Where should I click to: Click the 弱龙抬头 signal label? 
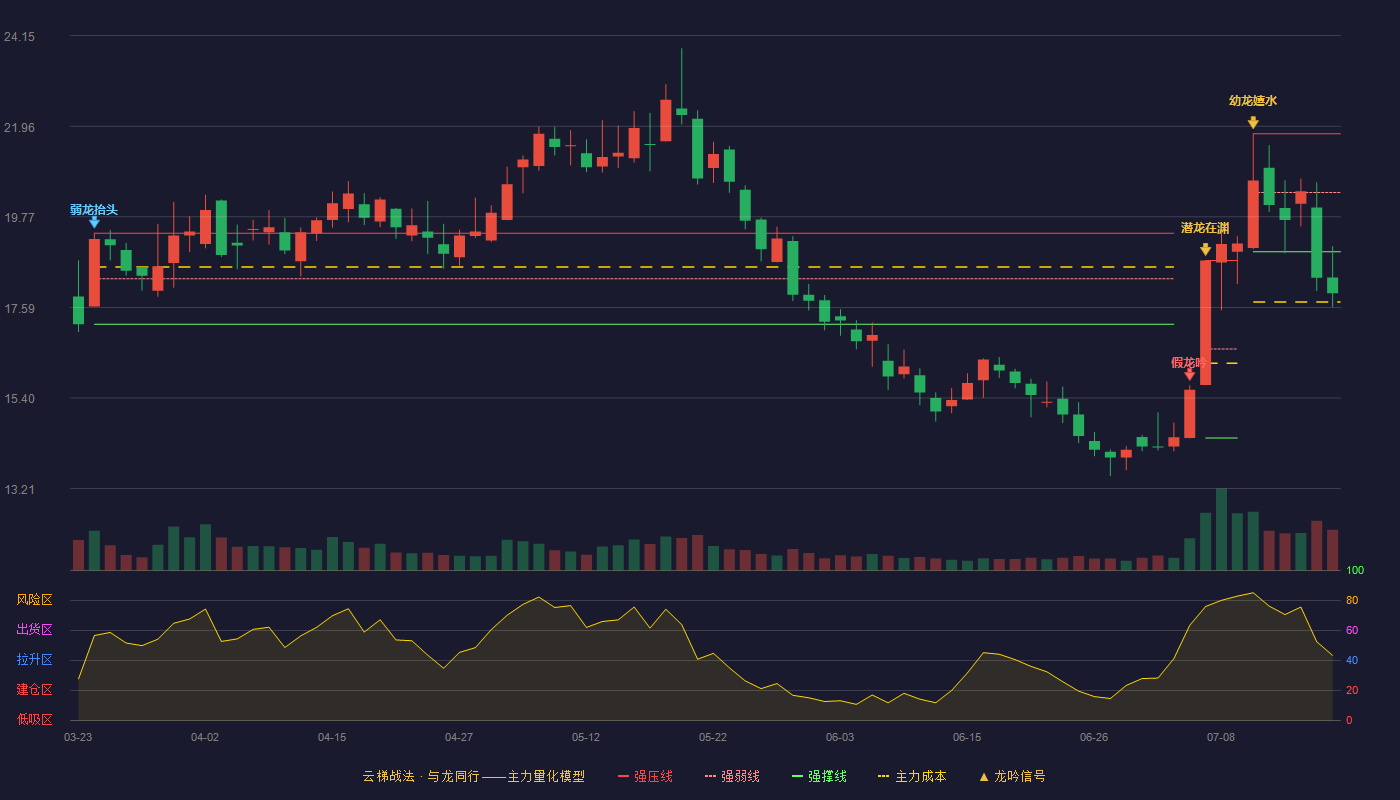[x=94, y=210]
